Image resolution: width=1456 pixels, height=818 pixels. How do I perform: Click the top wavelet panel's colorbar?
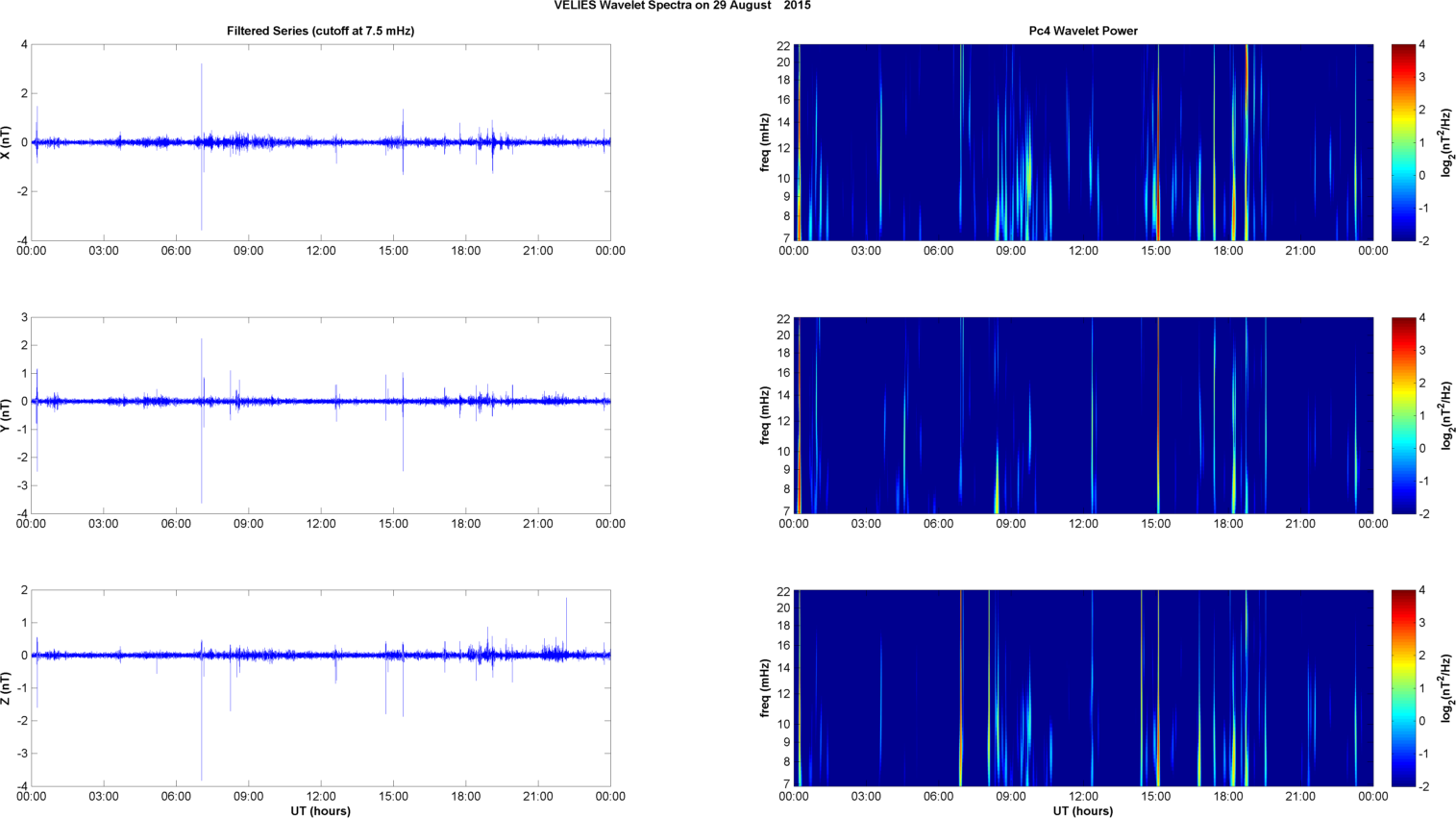(x=1403, y=142)
